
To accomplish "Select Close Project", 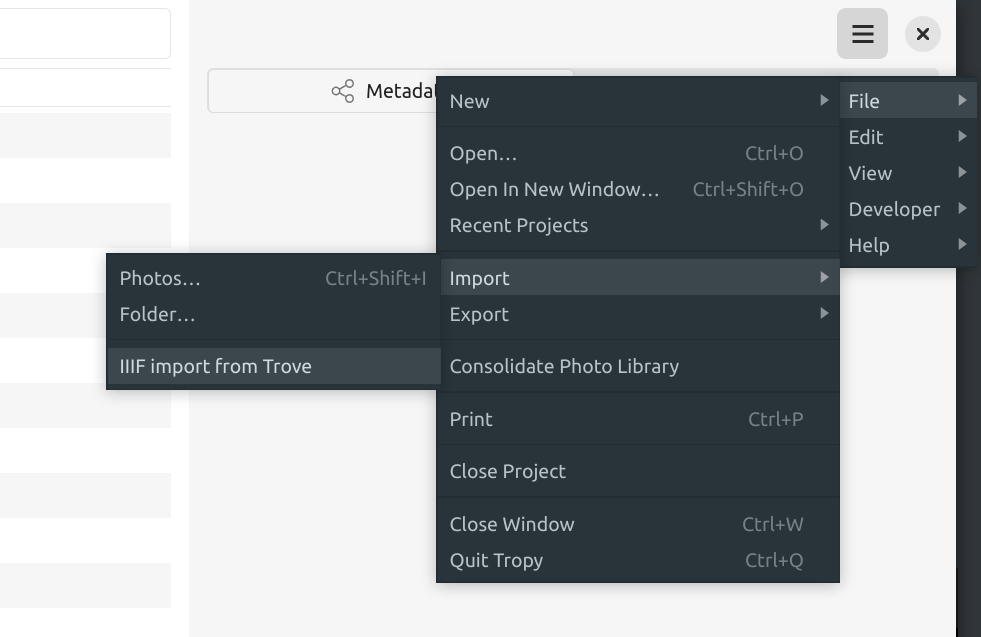I will click(638, 471).
